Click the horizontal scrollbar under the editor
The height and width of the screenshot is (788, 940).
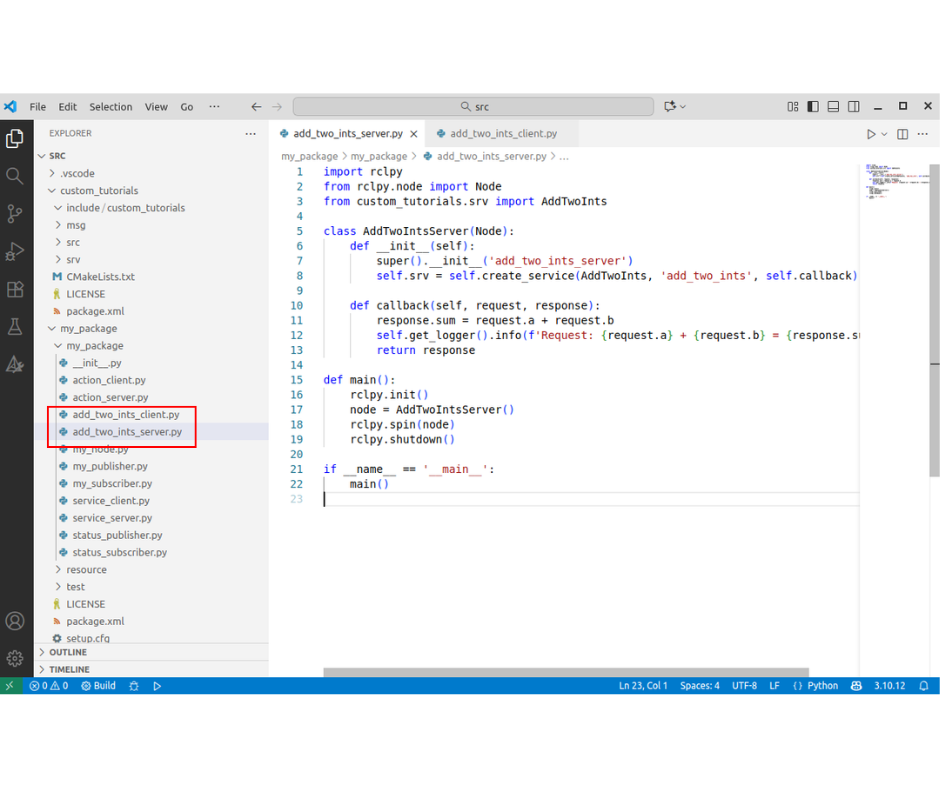coord(565,672)
